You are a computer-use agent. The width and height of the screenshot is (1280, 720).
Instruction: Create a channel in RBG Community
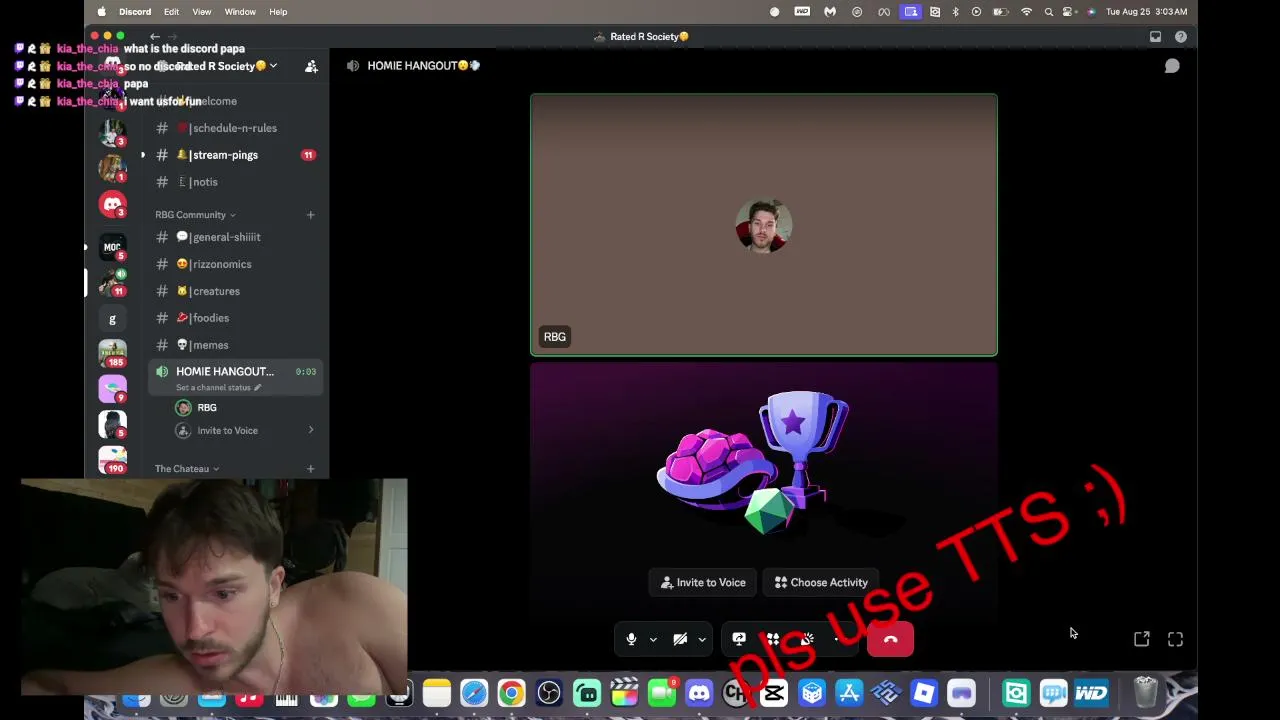[x=310, y=215]
